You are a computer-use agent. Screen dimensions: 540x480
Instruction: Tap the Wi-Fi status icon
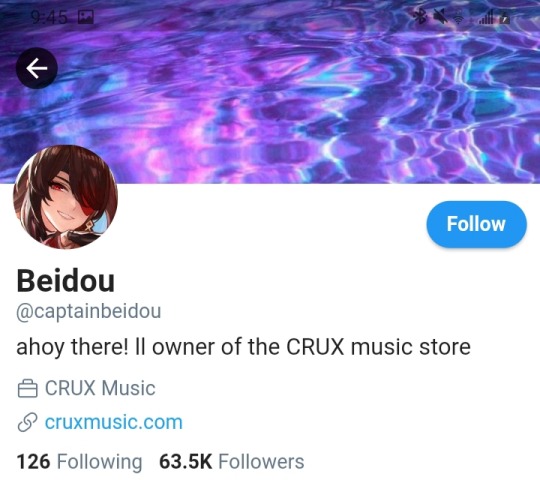click(458, 17)
